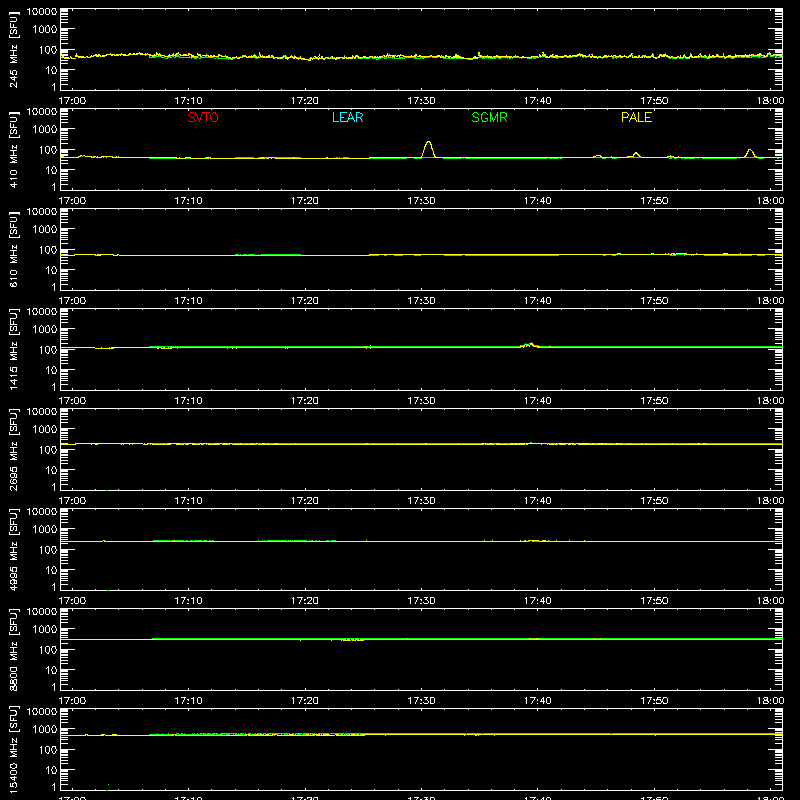Click the 410 MHz burst peak just before 18:00
The width and height of the screenshot is (800, 800).
click(x=749, y=151)
